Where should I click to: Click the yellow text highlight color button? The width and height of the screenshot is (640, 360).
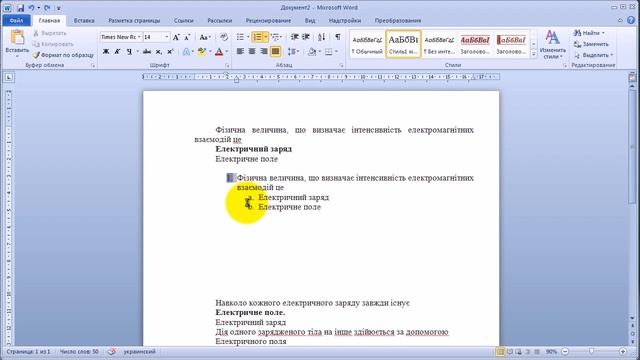(201, 51)
